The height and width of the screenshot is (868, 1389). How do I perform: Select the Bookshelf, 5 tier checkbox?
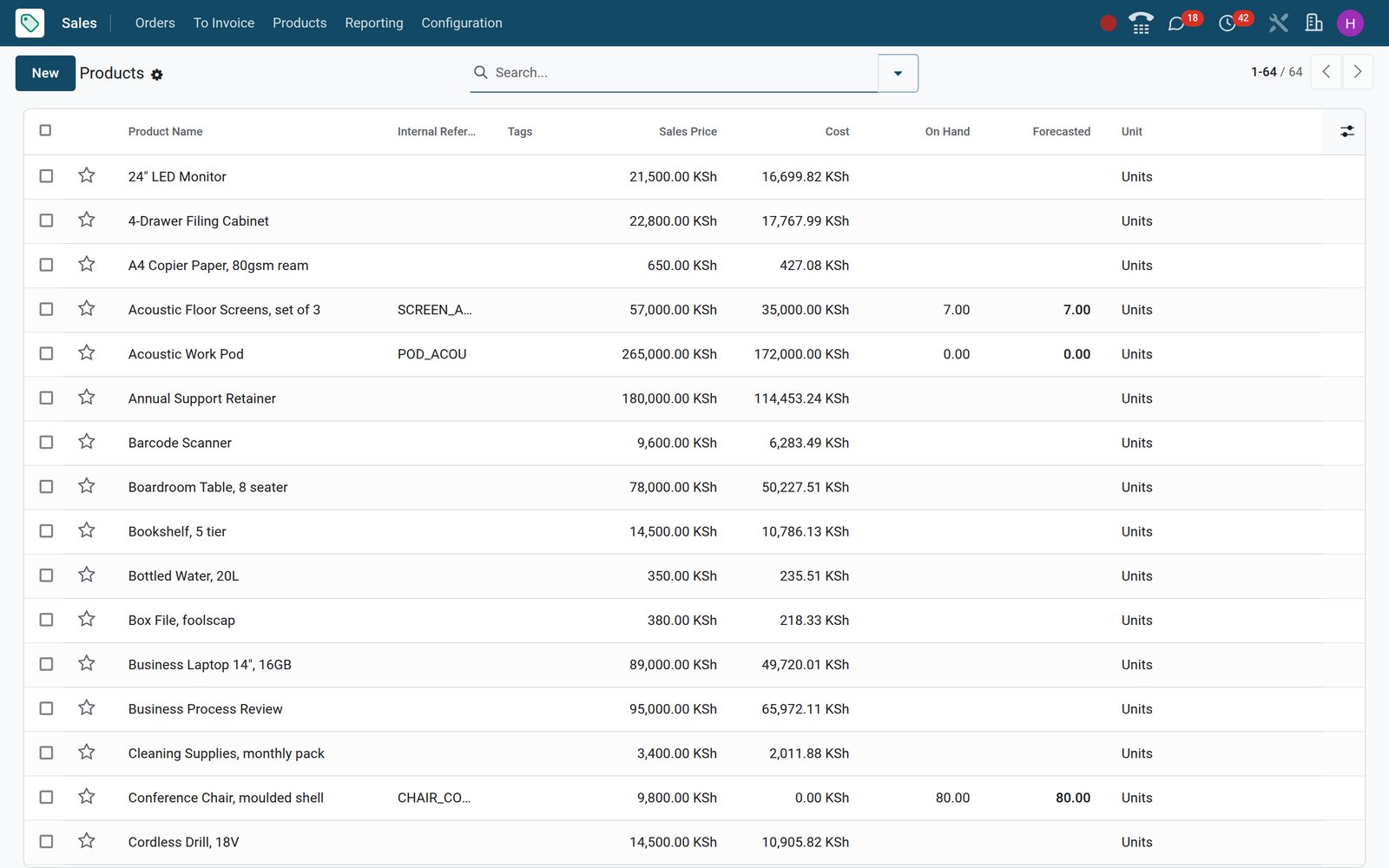46,530
